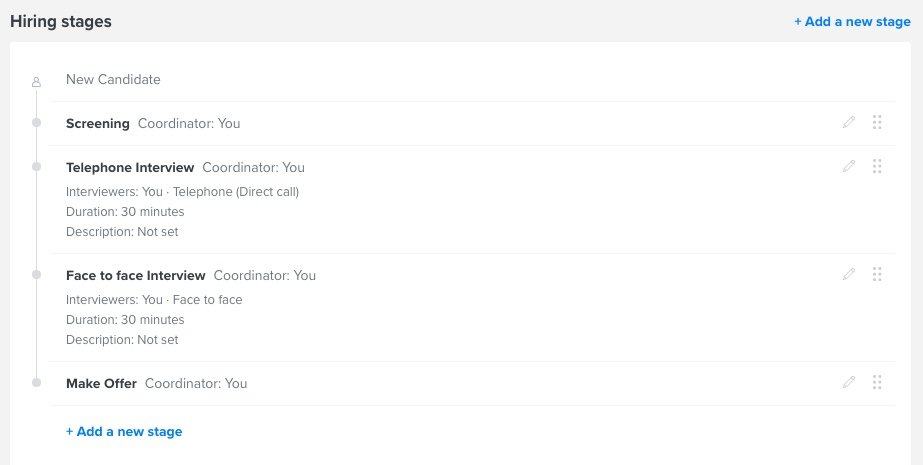Open the Face to face Interview stage
Viewport: 923px width, 465px height.
[x=136, y=275]
